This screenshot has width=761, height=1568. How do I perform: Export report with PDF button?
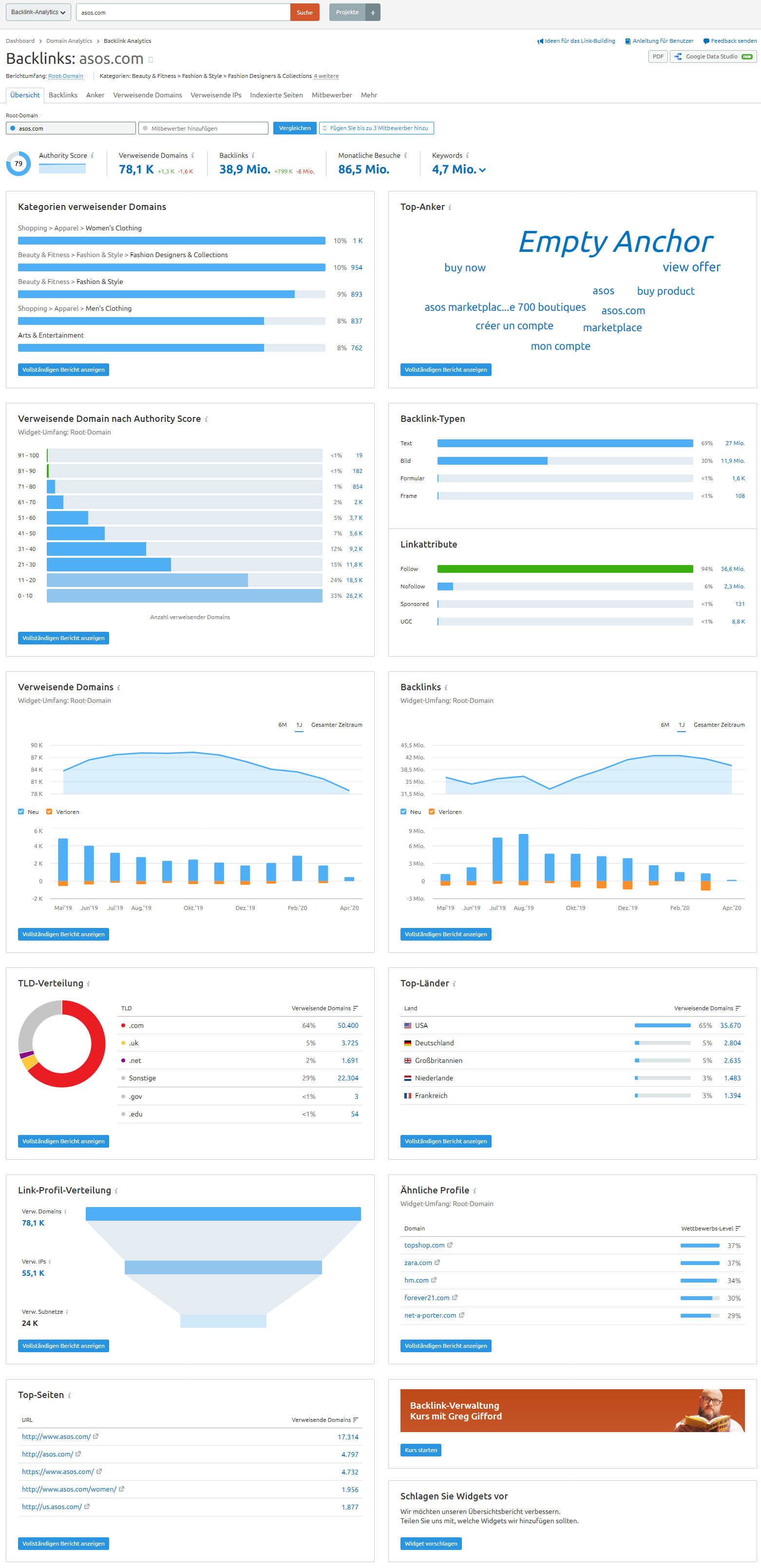pos(658,57)
